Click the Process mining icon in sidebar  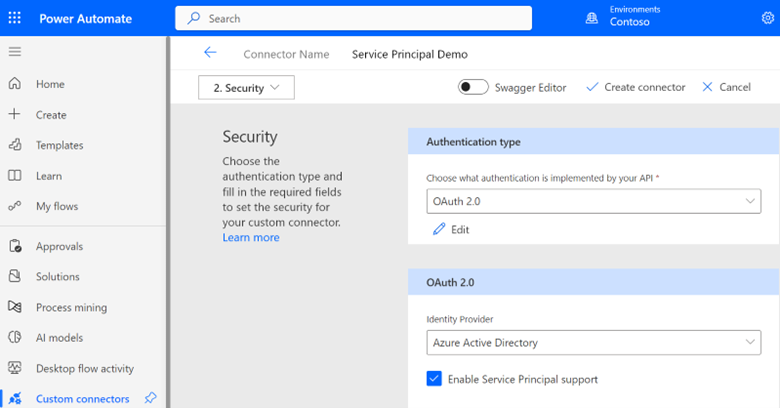(15, 307)
